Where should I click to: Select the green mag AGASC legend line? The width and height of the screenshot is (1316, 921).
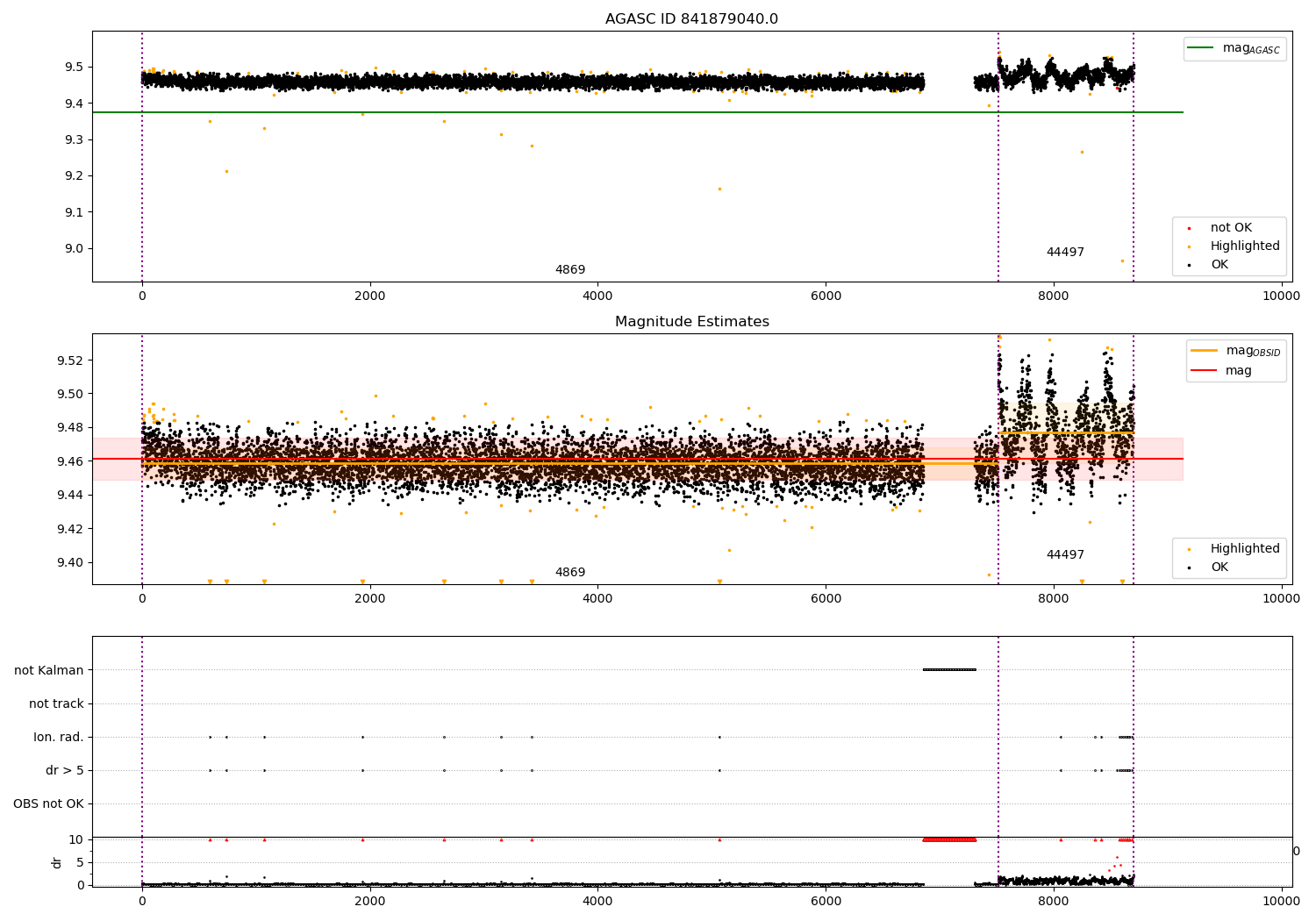tap(1200, 48)
